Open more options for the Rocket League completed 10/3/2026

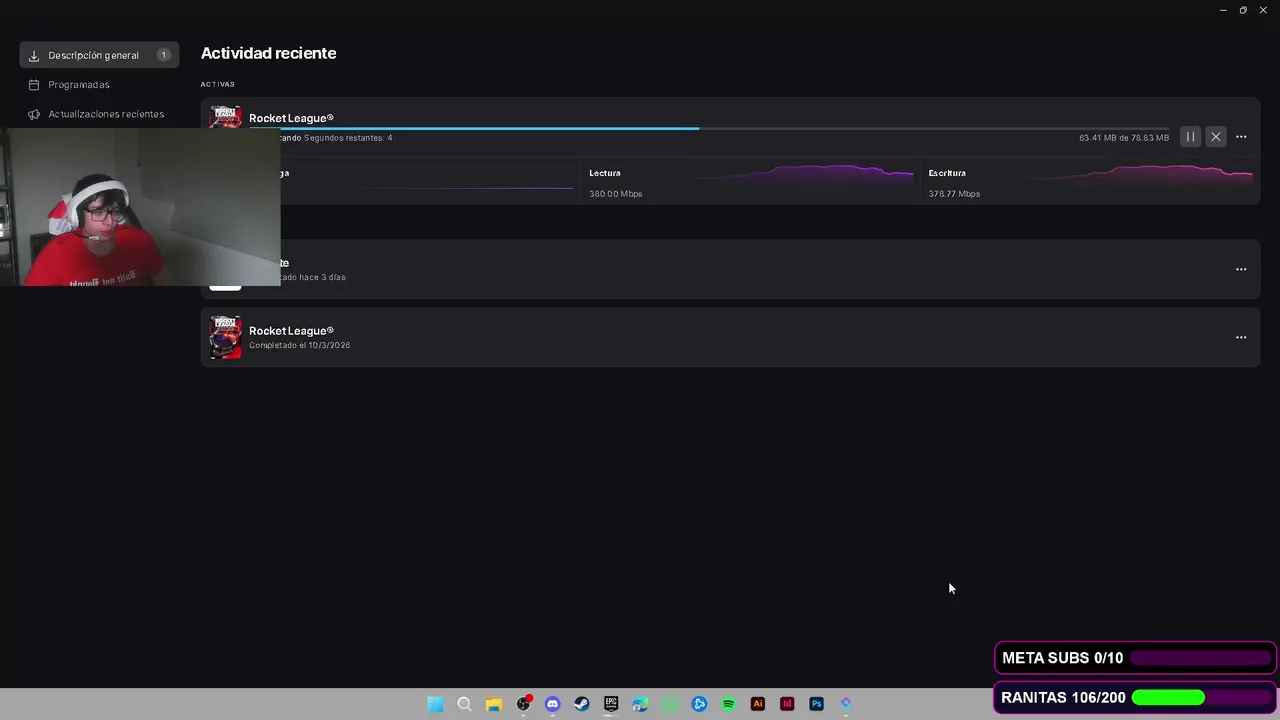1241,337
